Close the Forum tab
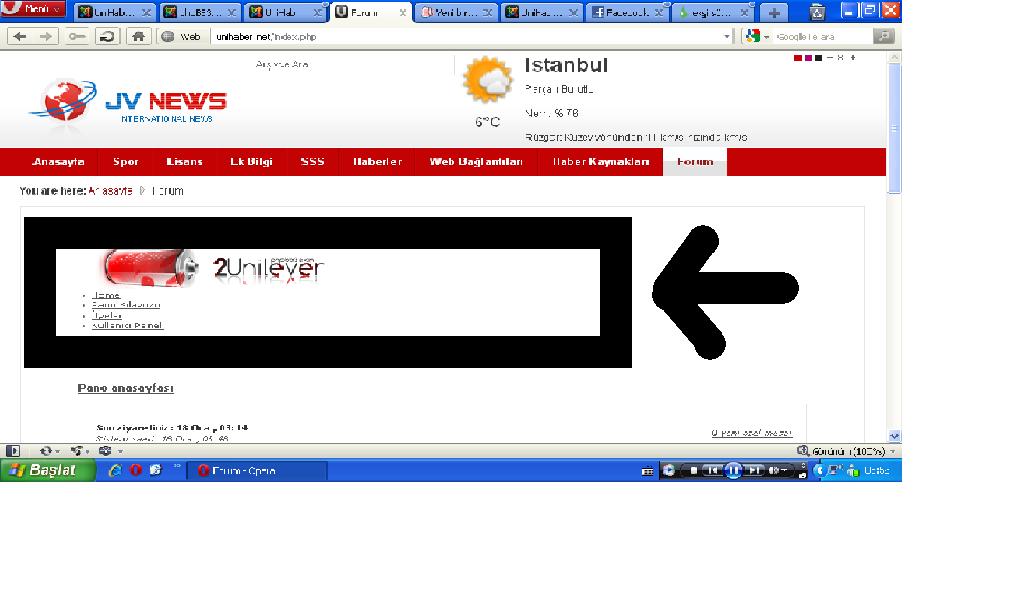The width and height of the screenshot is (1024, 600). [402, 12]
